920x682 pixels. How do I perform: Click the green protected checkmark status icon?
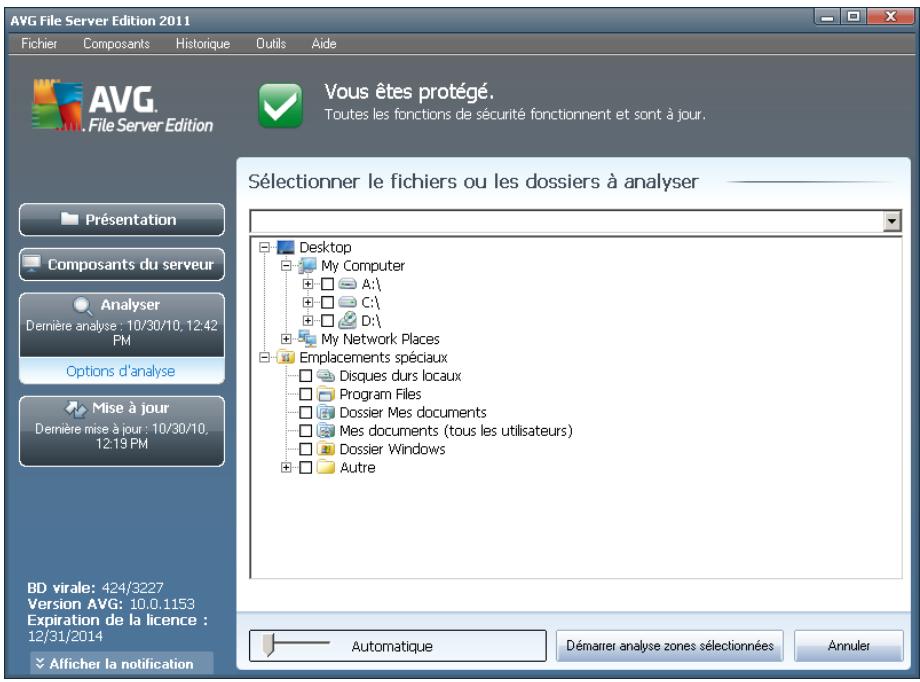pyautogui.click(x=280, y=105)
